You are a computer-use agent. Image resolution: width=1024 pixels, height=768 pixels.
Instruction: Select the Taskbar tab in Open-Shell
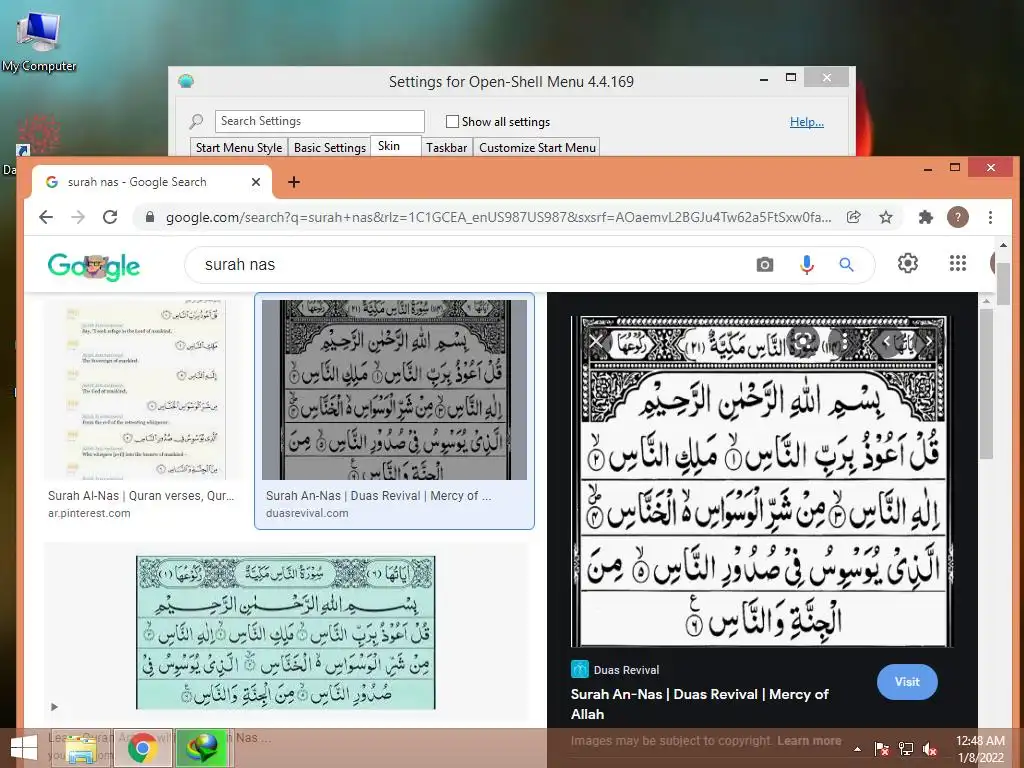click(x=447, y=148)
